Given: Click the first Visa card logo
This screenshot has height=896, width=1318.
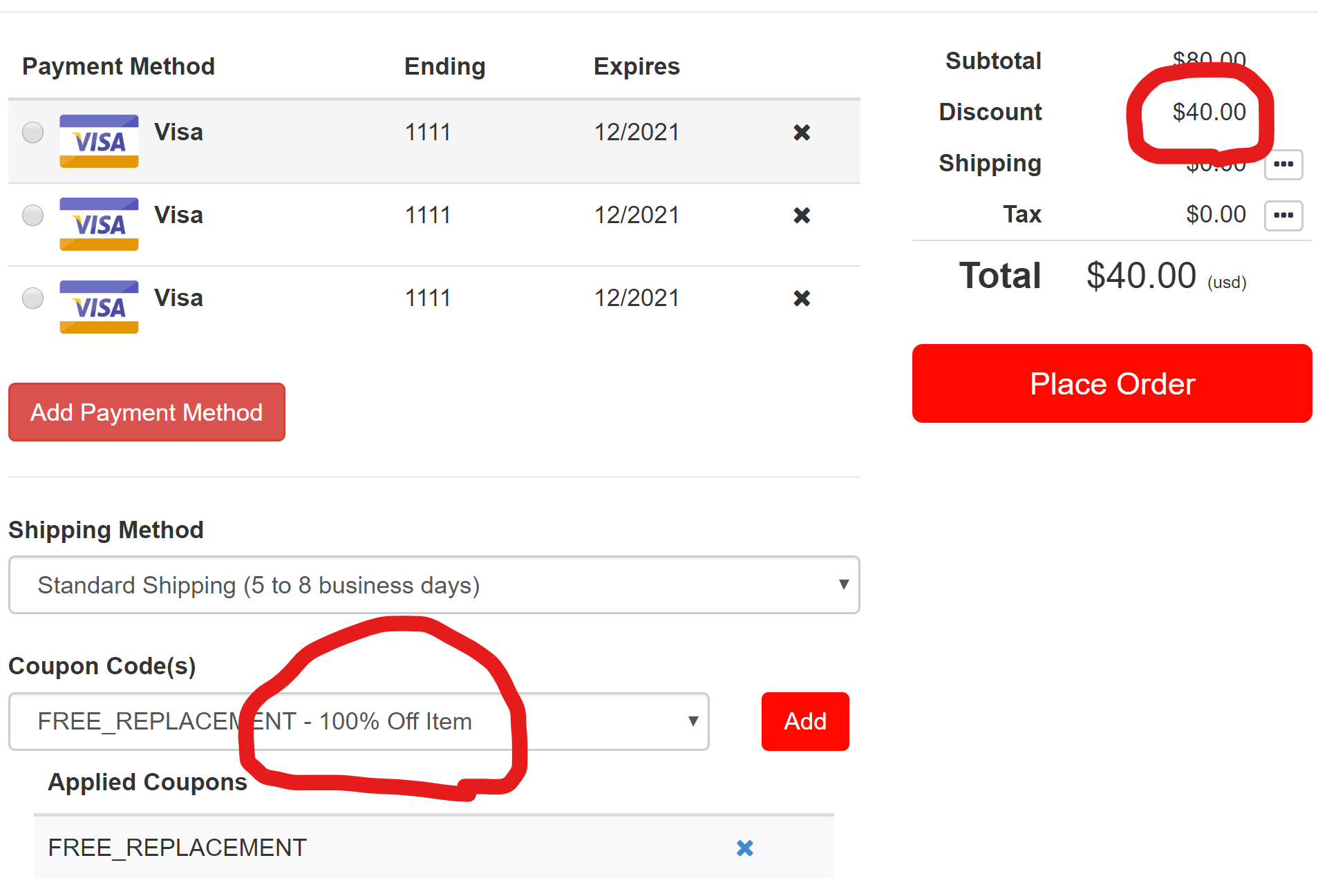Looking at the screenshot, I should click(x=99, y=141).
